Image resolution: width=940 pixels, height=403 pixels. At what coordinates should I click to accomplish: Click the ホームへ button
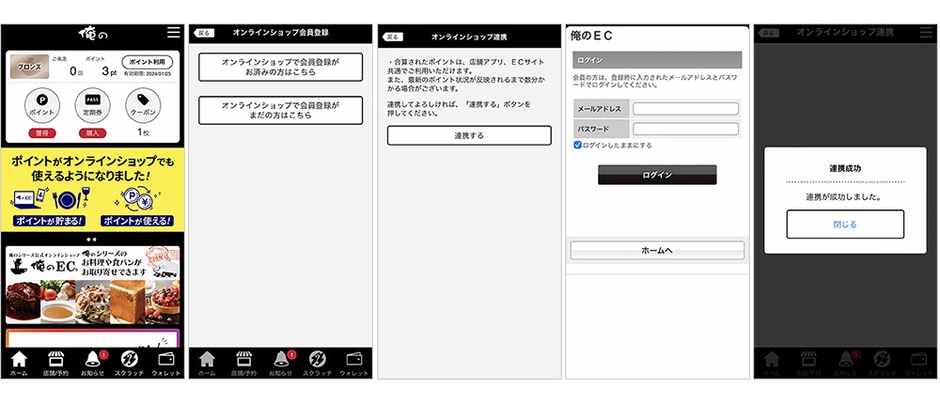coord(657,250)
